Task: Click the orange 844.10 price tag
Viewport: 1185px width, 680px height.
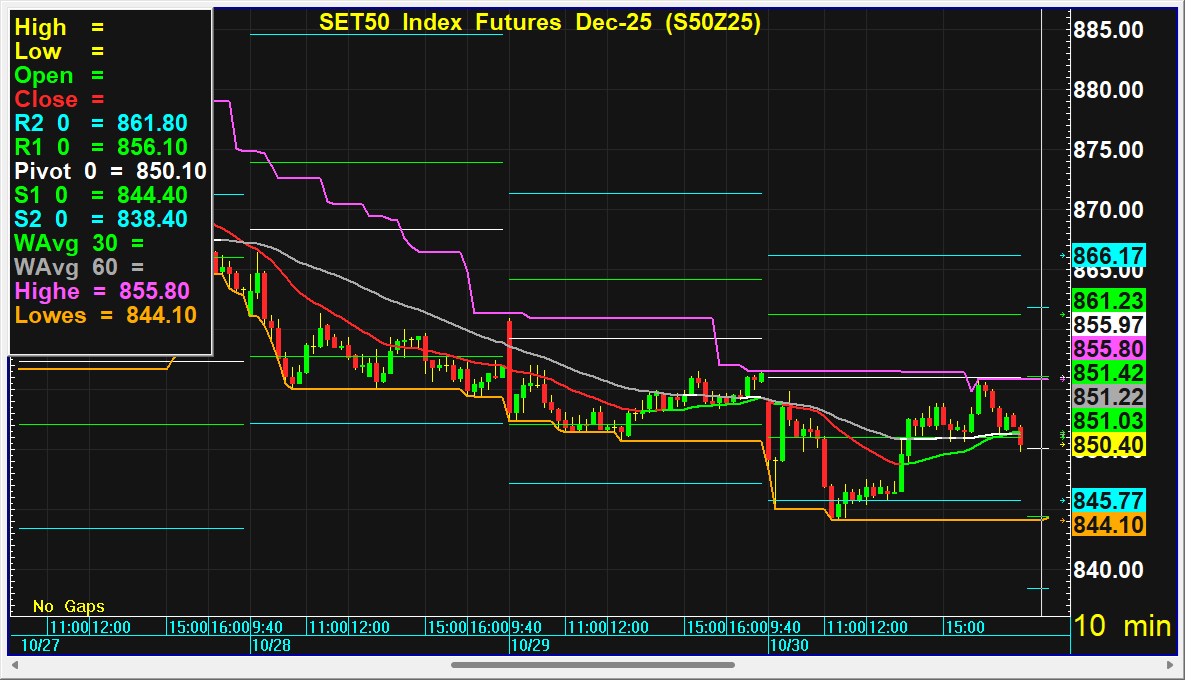Action: coord(1108,525)
